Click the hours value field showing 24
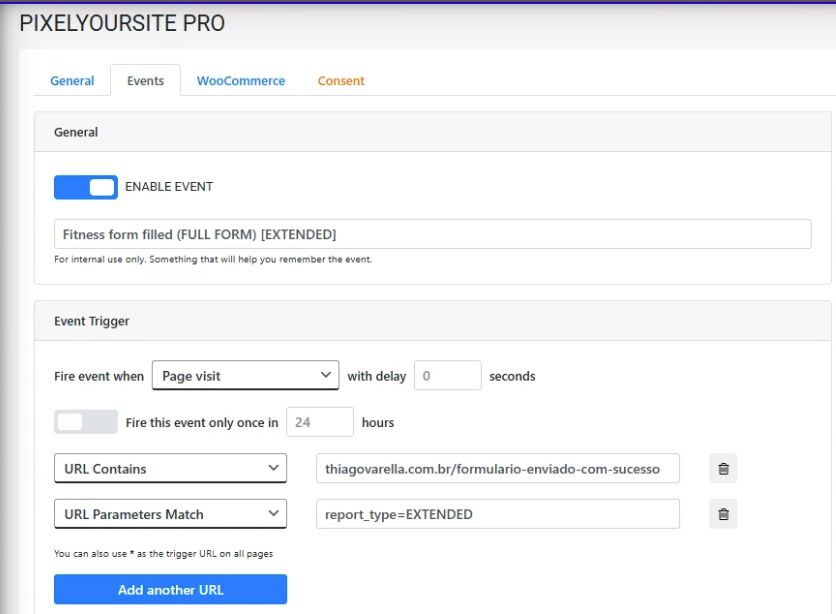The width and height of the screenshot is (836, 614). coord(320,422)
